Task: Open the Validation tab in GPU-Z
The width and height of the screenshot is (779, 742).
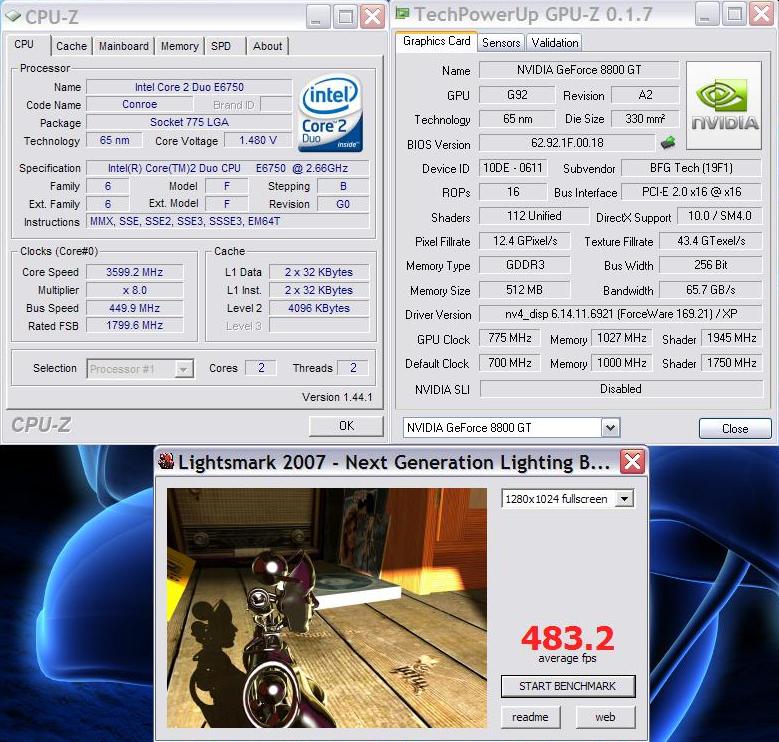Action: 554,43
